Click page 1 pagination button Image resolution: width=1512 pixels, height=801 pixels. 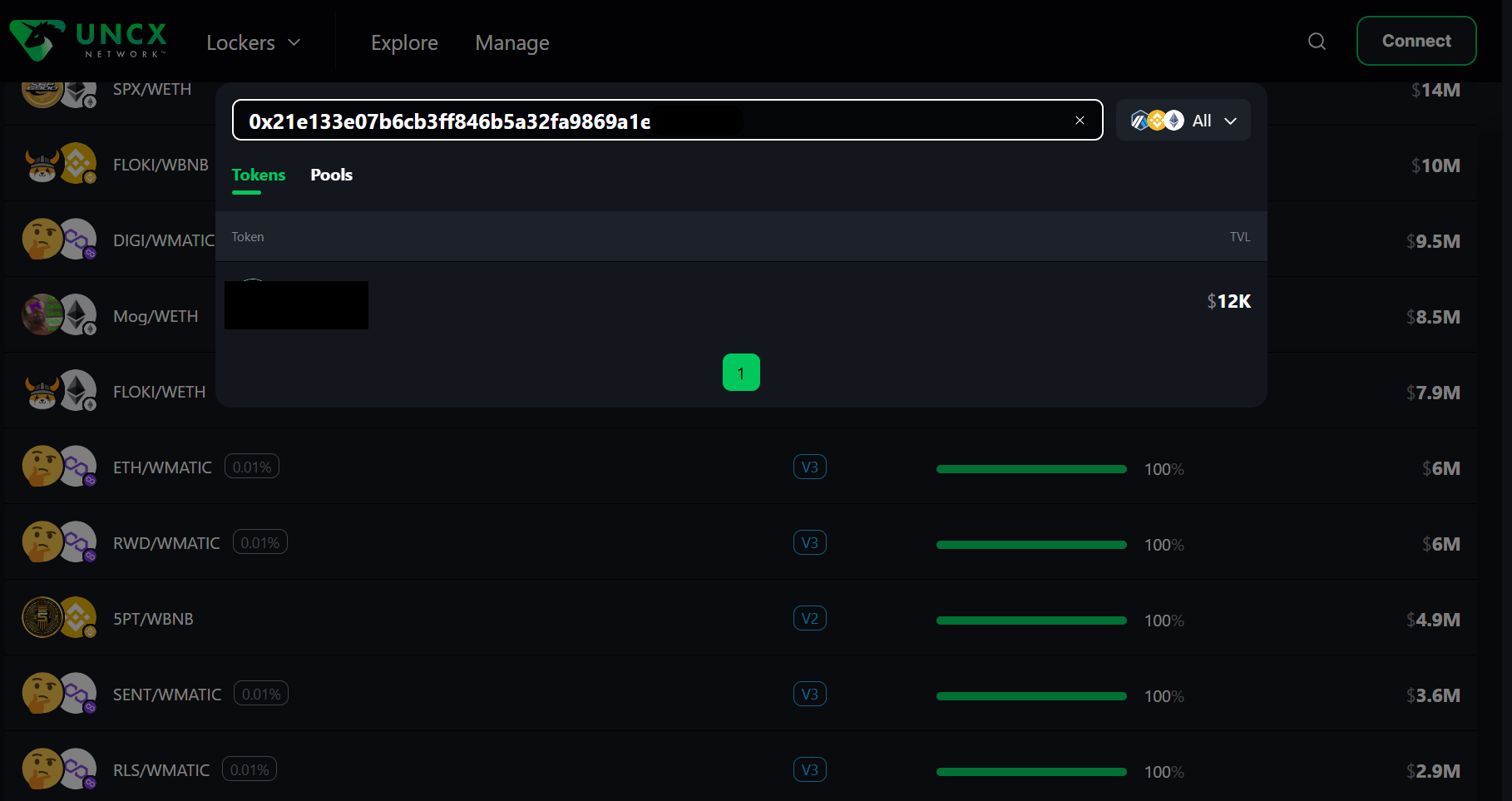(x=741, y=373)
